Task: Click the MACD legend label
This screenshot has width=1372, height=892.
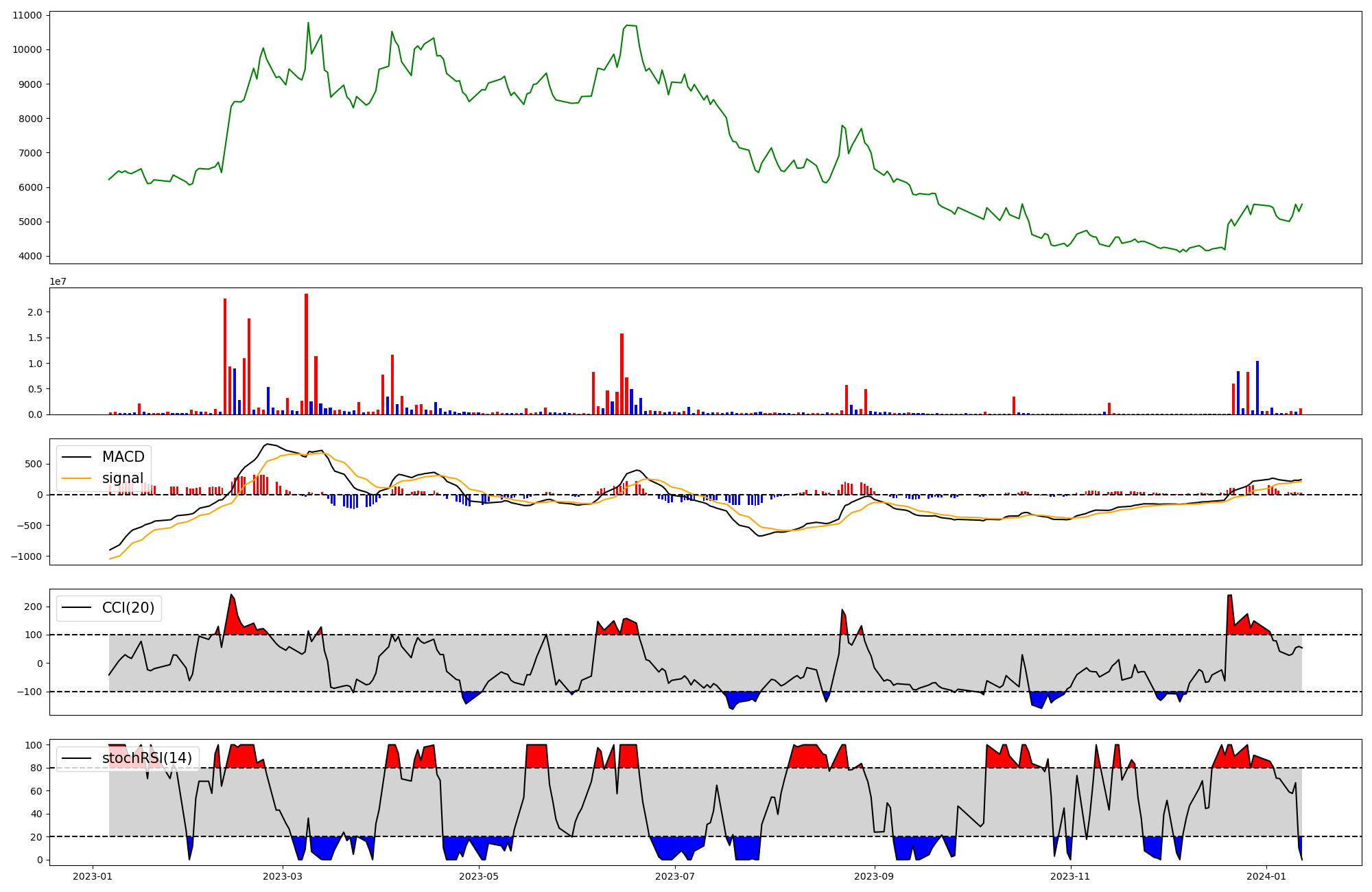Action: click(x=123, y=457)
